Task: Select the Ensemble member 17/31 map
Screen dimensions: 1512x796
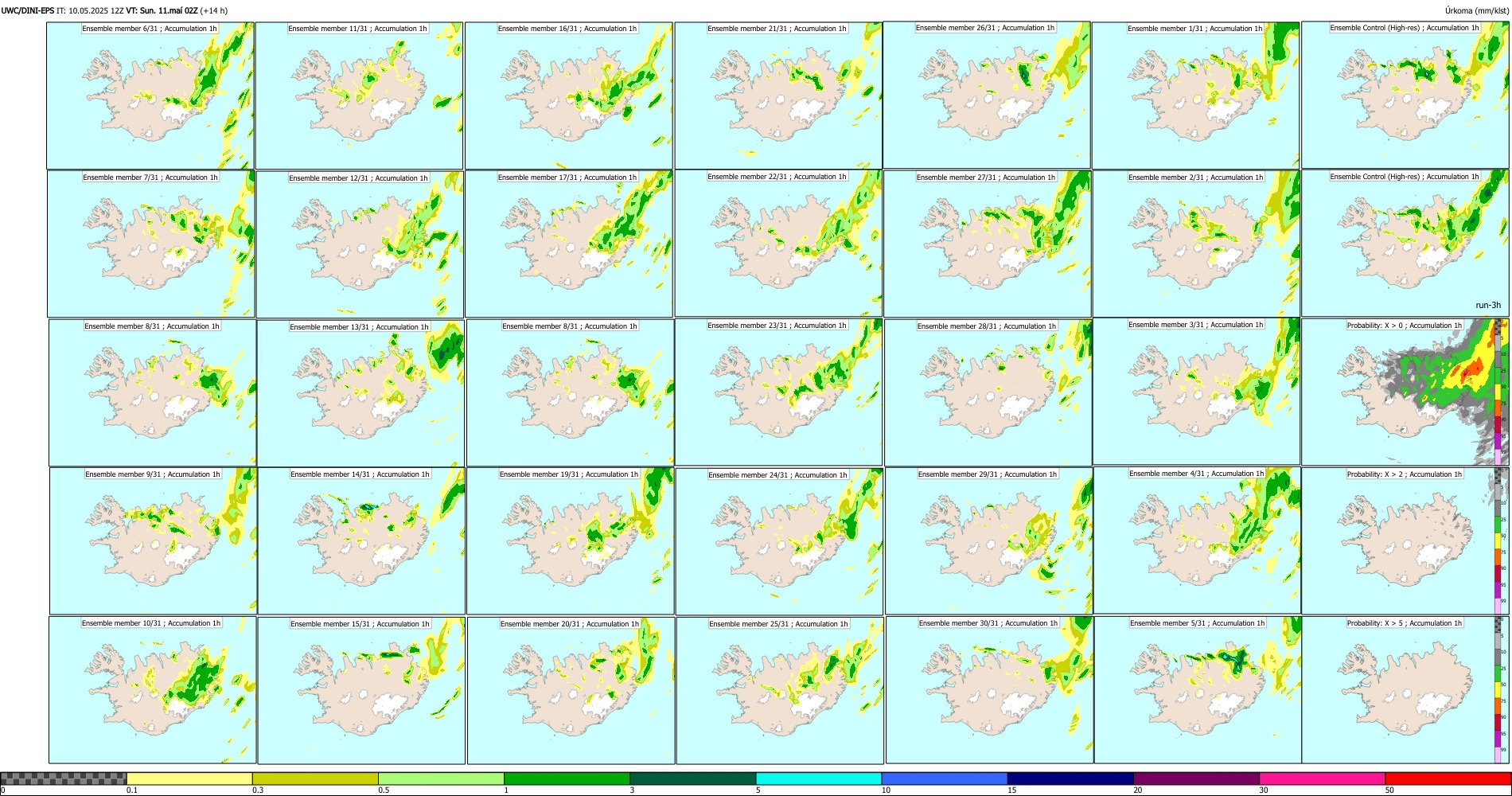Action: click(x=569, y=244)
